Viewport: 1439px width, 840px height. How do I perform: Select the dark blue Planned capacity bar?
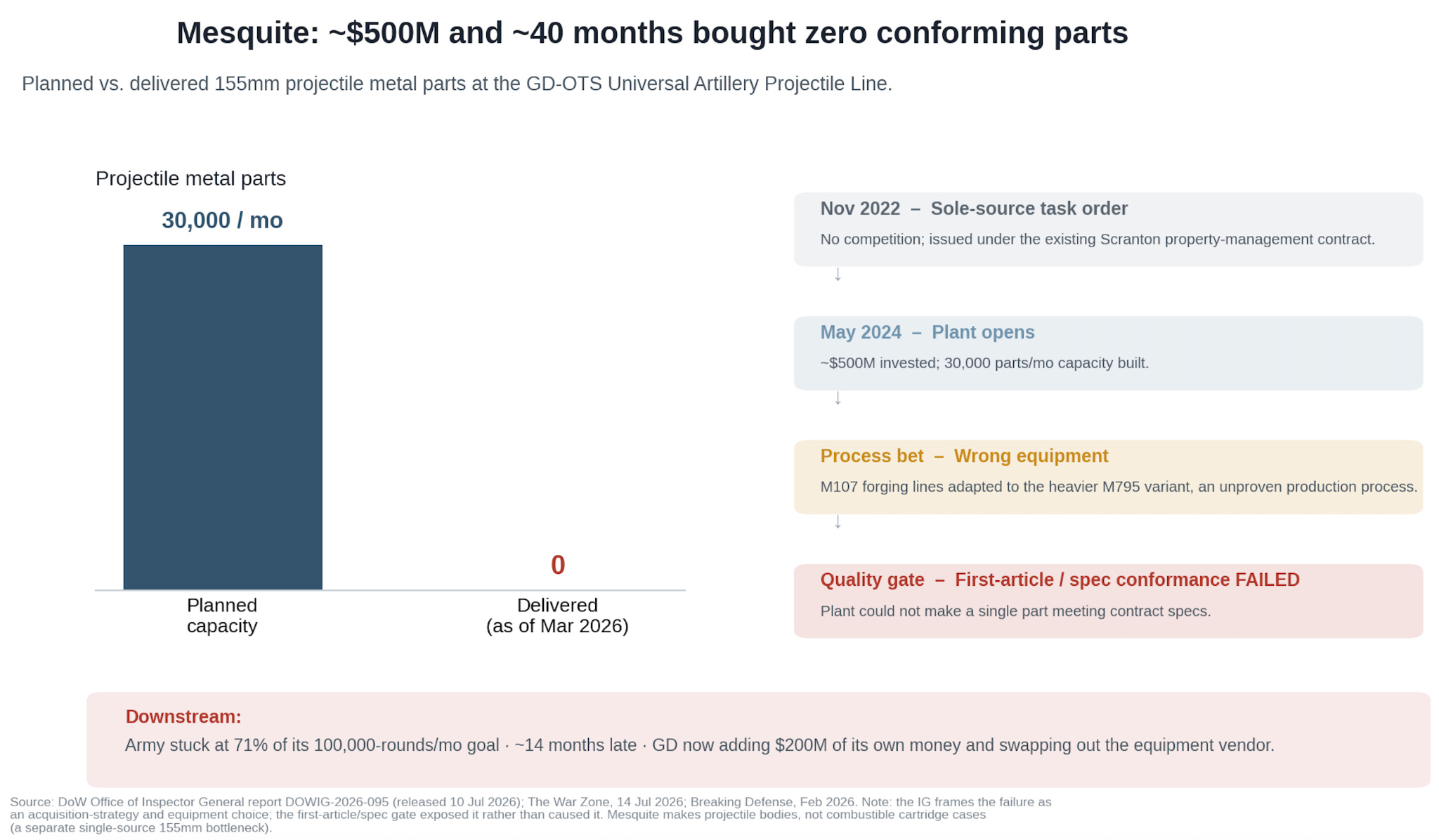point(223,417)
